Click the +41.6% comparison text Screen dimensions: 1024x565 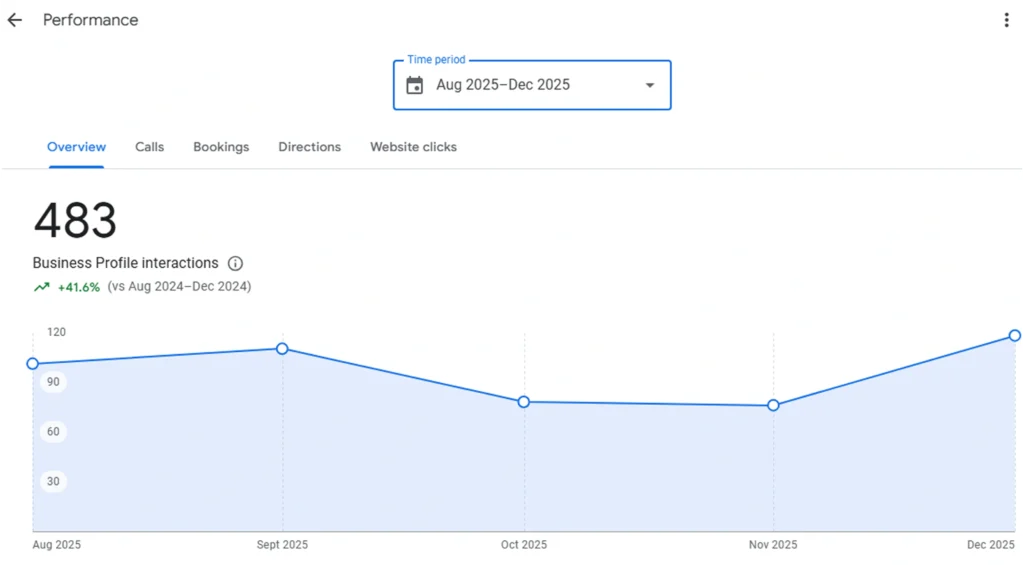pos(79,287)
